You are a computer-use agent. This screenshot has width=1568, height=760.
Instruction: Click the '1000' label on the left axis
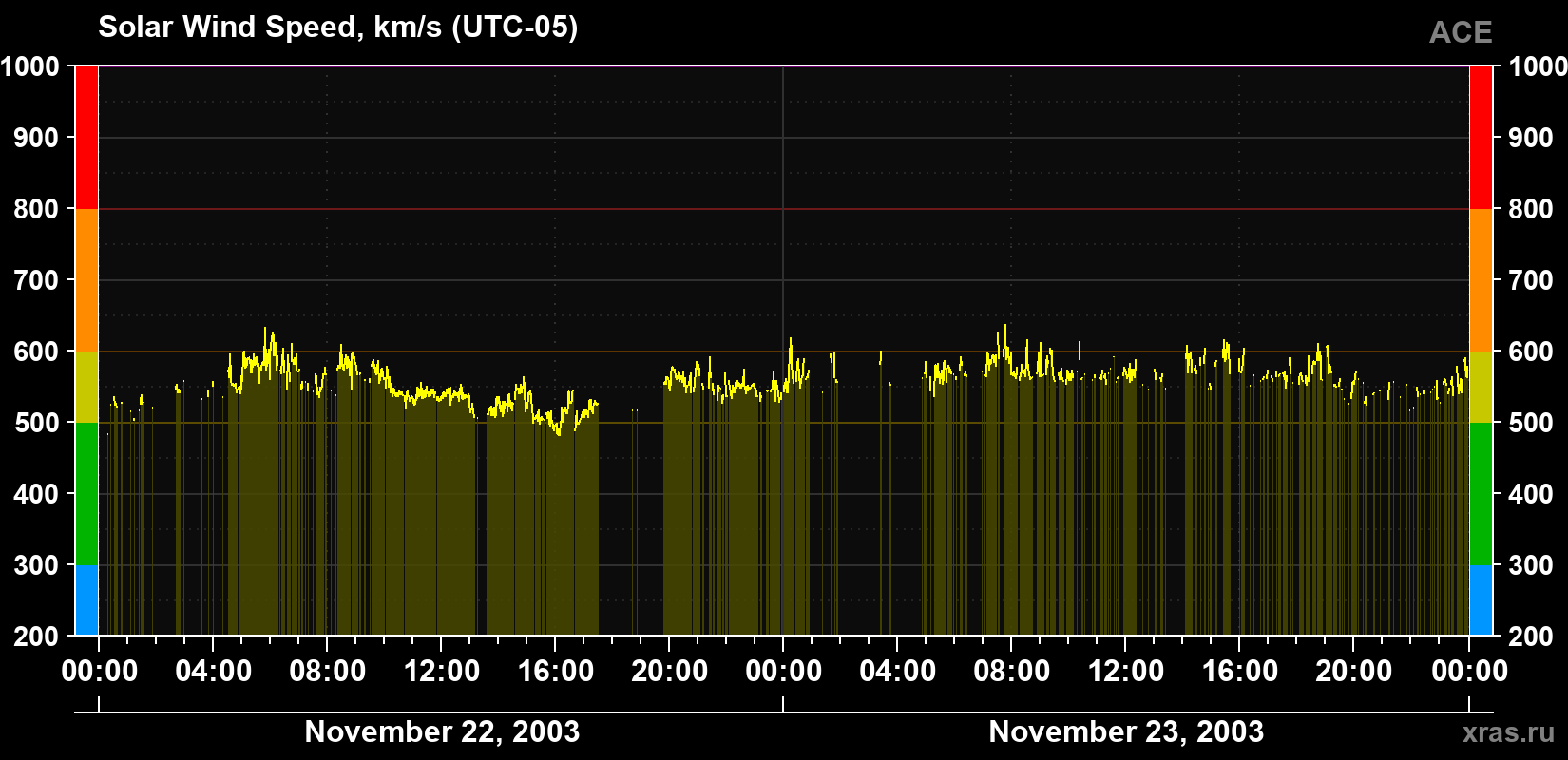click(x=30, y=66)
